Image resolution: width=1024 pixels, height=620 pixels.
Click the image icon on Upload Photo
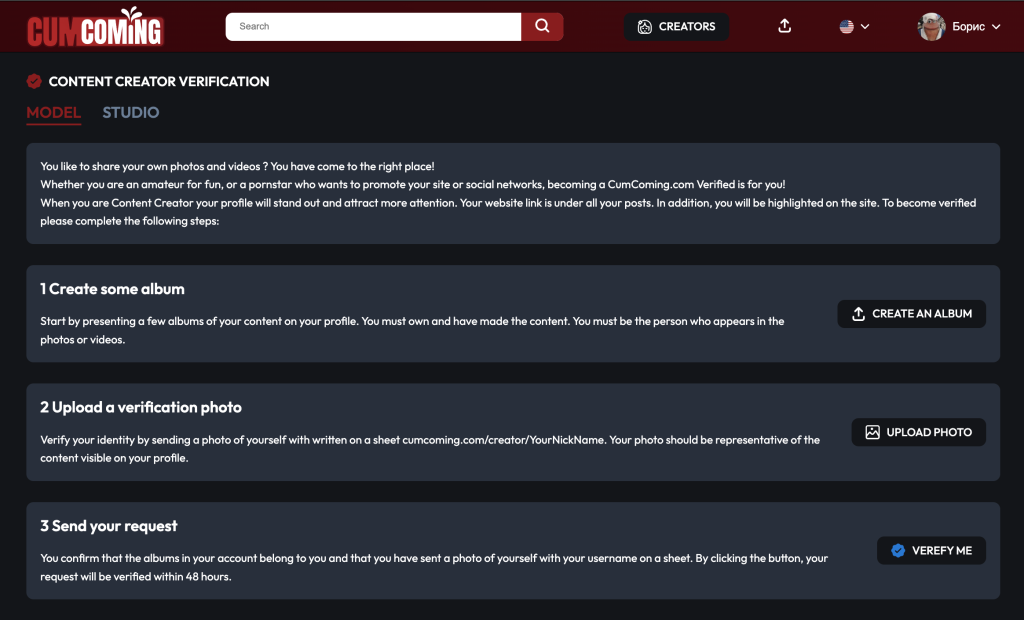point(872,432)
